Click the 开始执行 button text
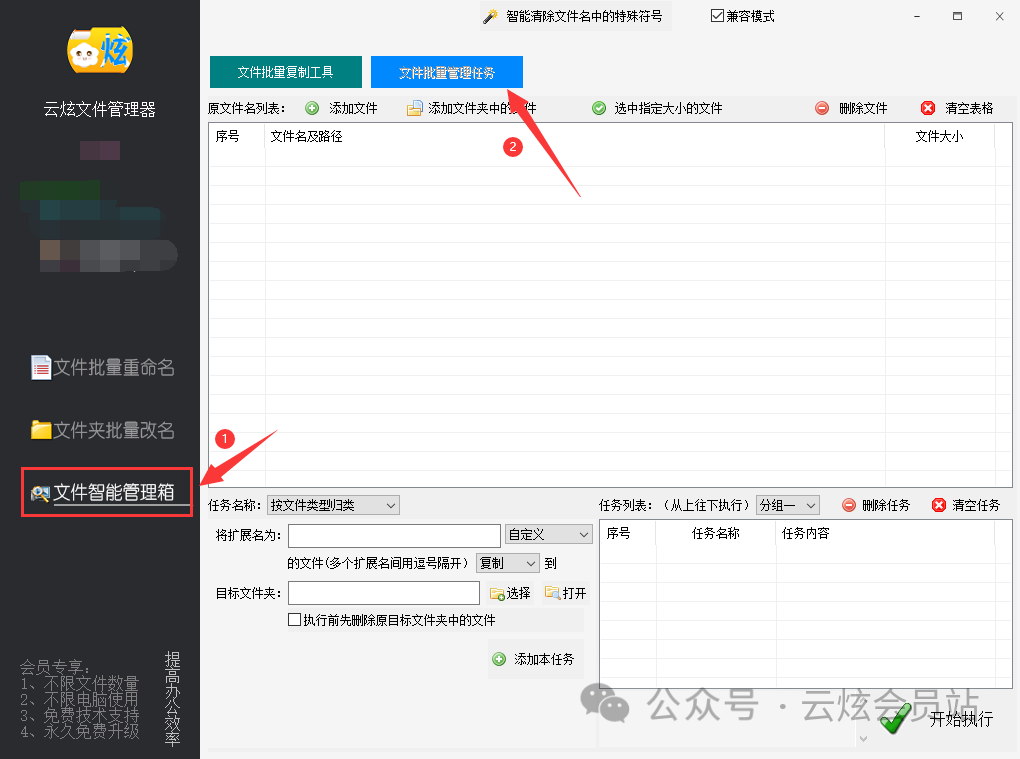The image size is (1020, 759). (961, 719)
